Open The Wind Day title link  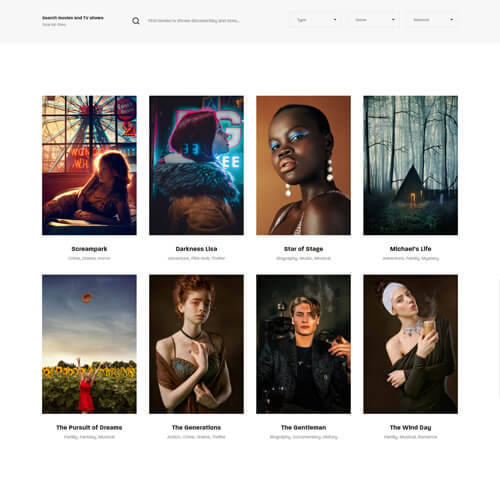[410, 427]
